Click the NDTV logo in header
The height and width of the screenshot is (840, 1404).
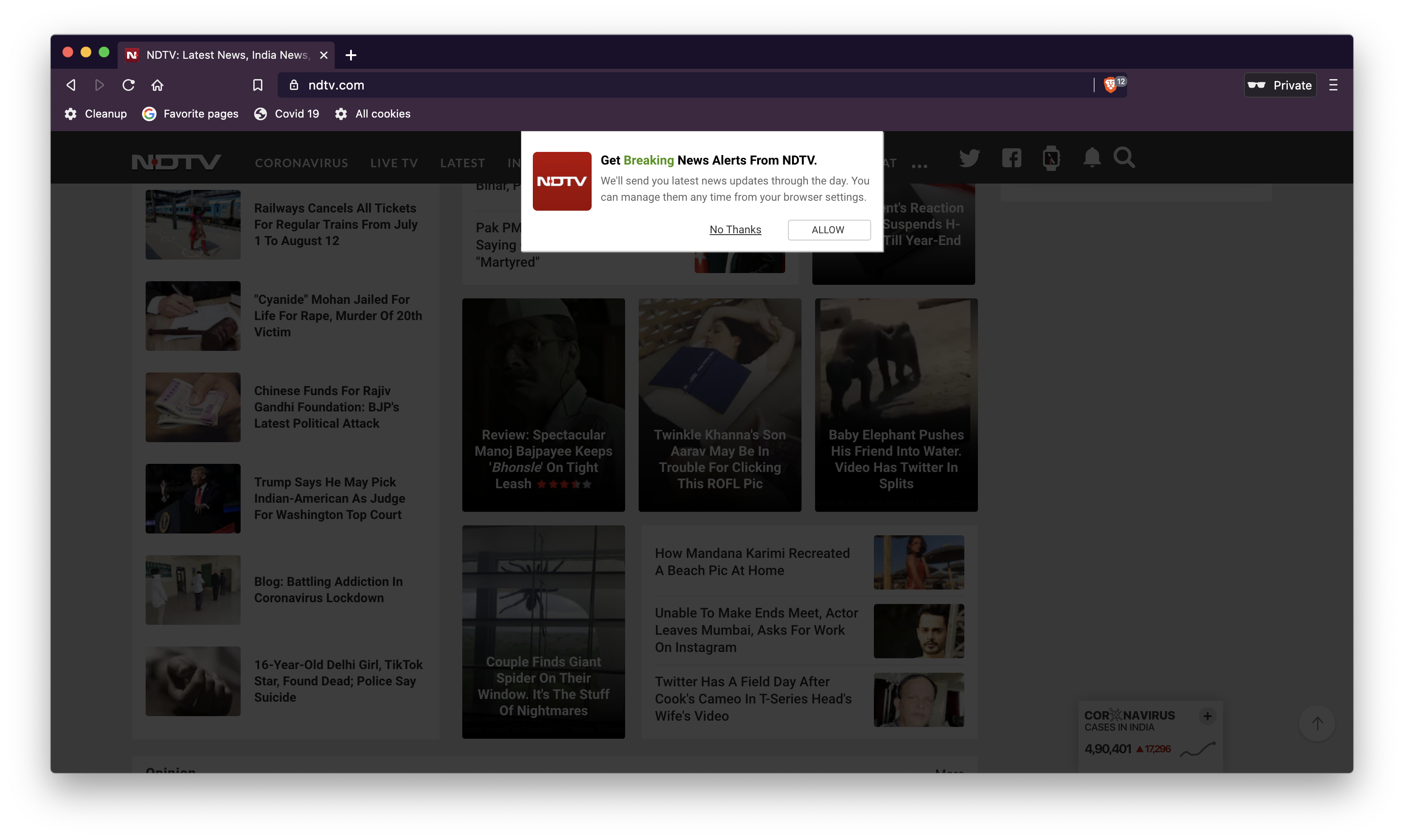point(176,162)
